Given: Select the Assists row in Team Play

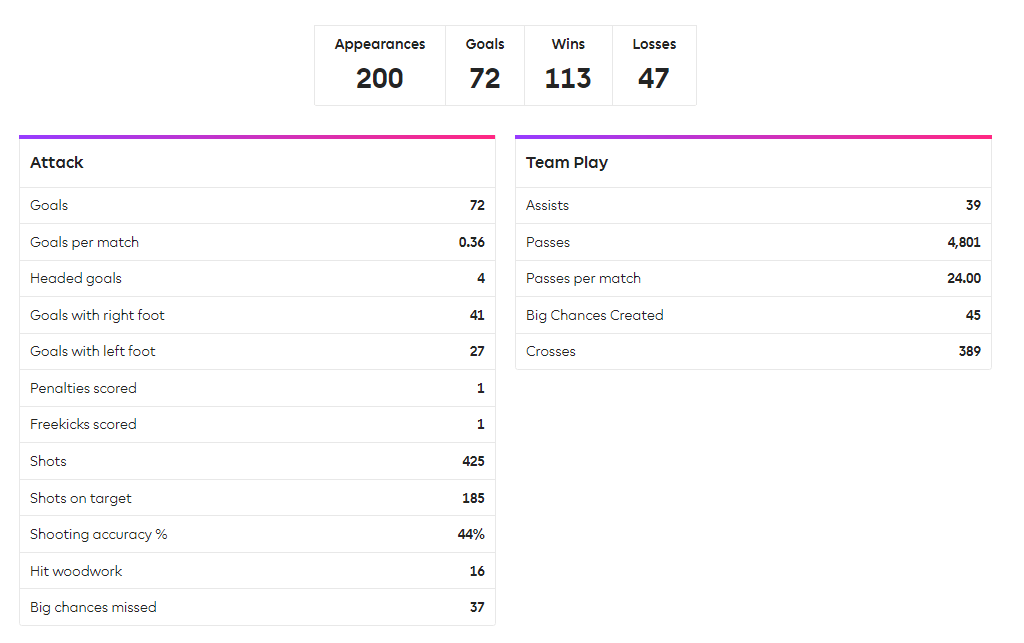Looking at the screenshot, I should point(753,205).
